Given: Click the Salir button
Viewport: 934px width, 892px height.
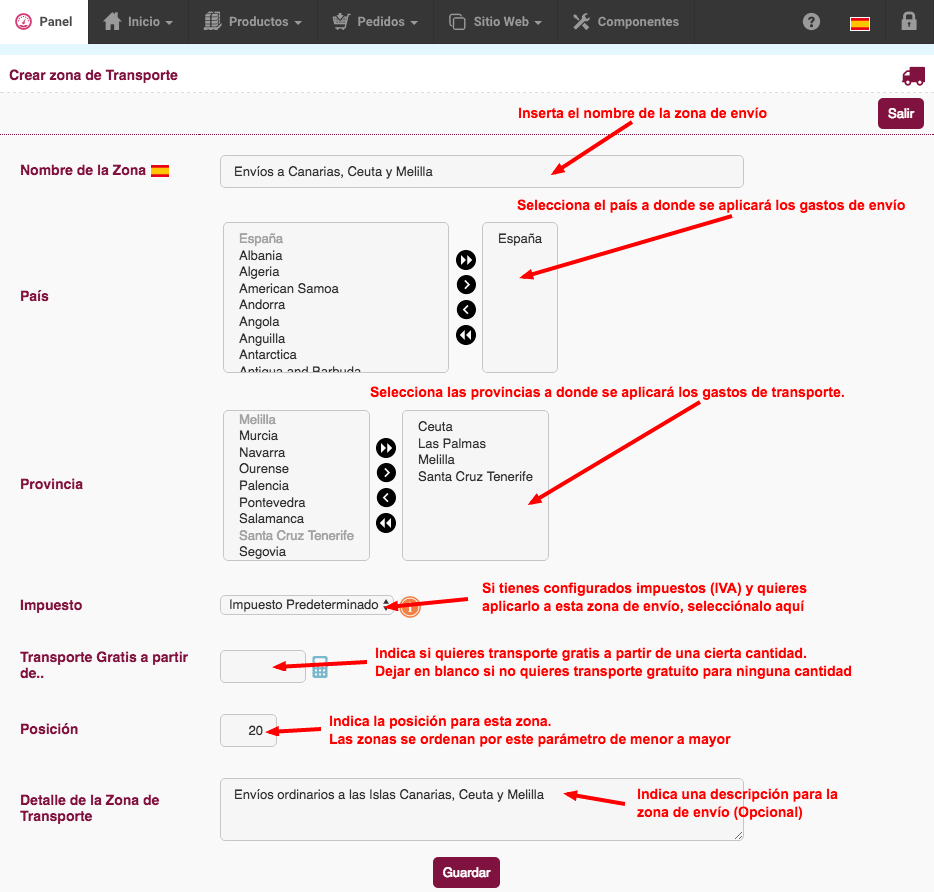Looking at the screenshot, I should [x=900, y=113].
